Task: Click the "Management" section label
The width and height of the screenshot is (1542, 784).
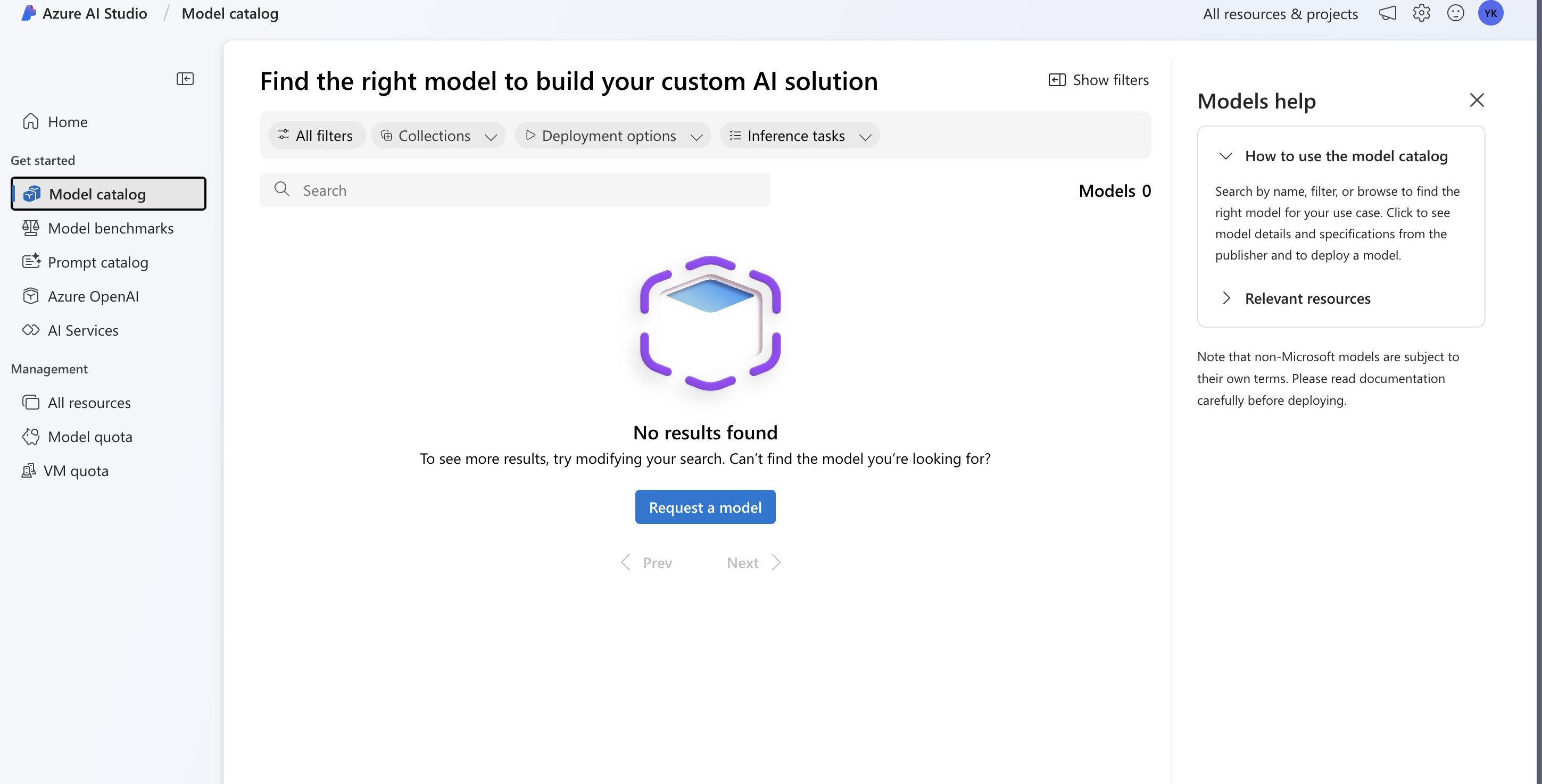Action: click(49, 369)
